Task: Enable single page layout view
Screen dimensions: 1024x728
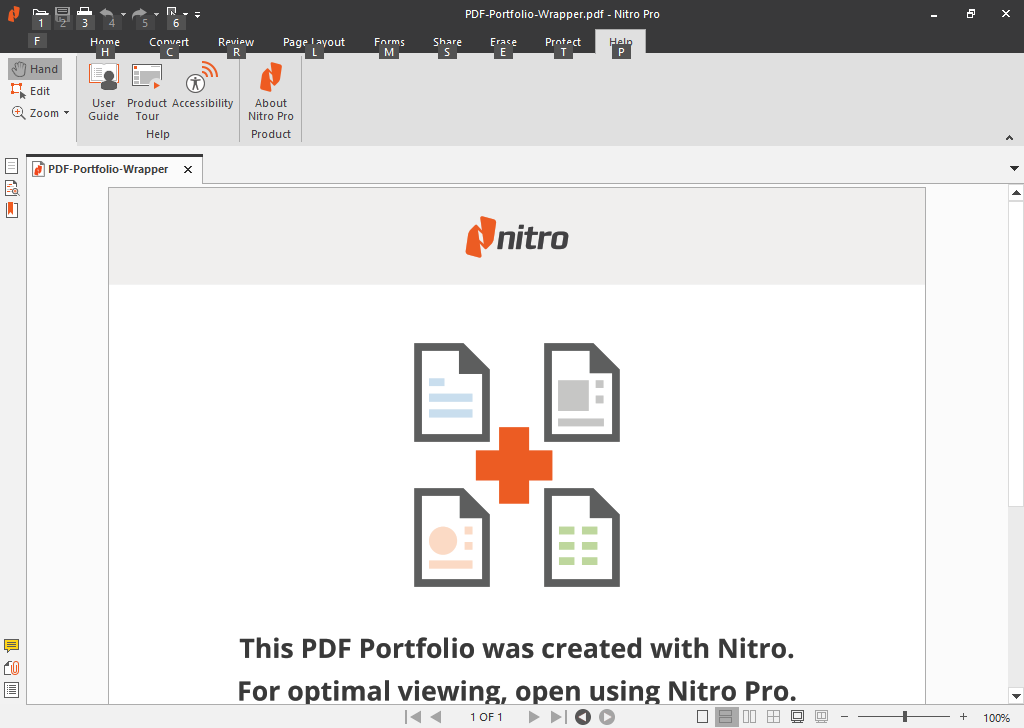Action: point(702,716)
